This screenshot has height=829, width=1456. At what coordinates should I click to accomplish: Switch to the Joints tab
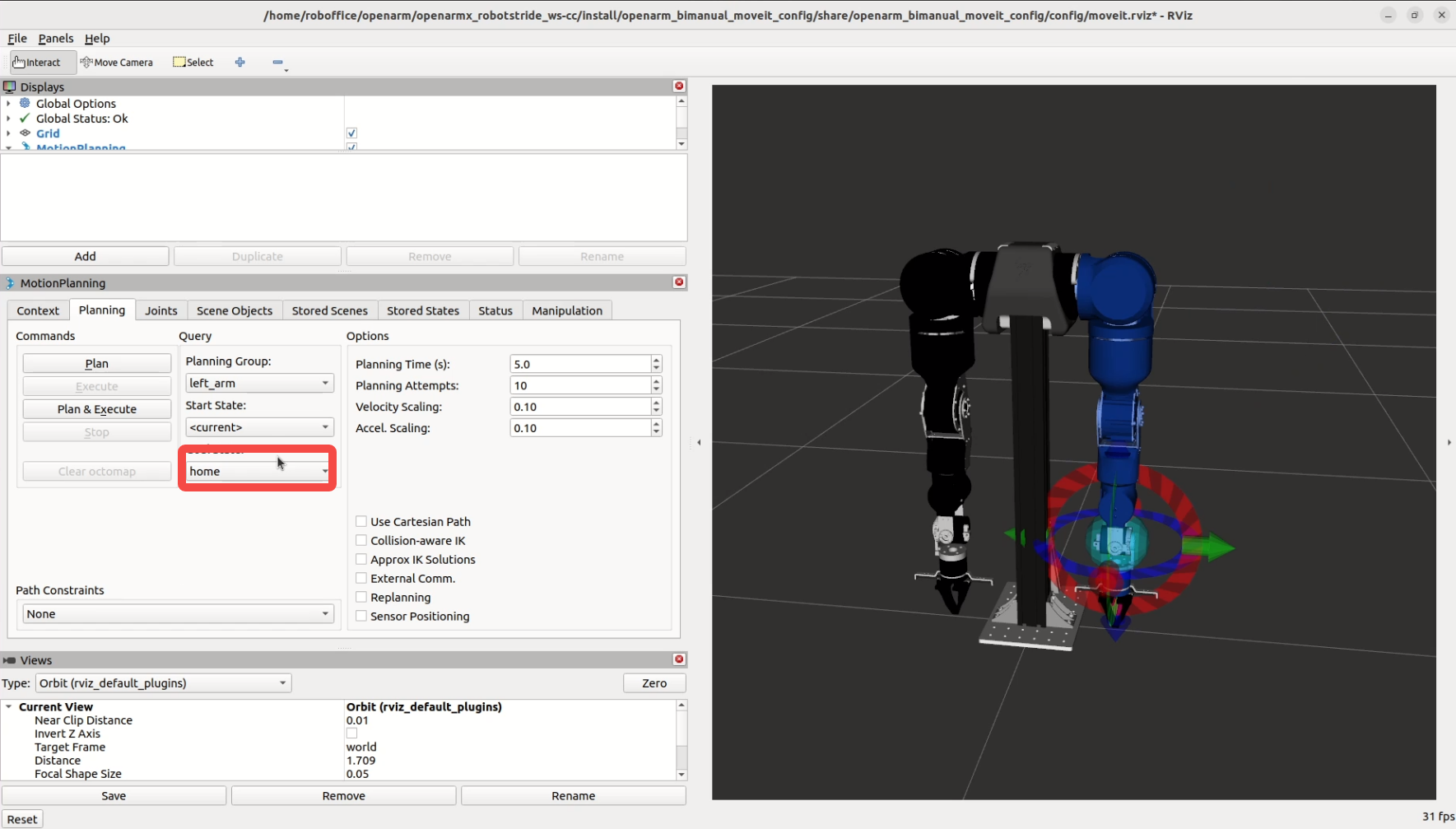[x=161, y=311]
